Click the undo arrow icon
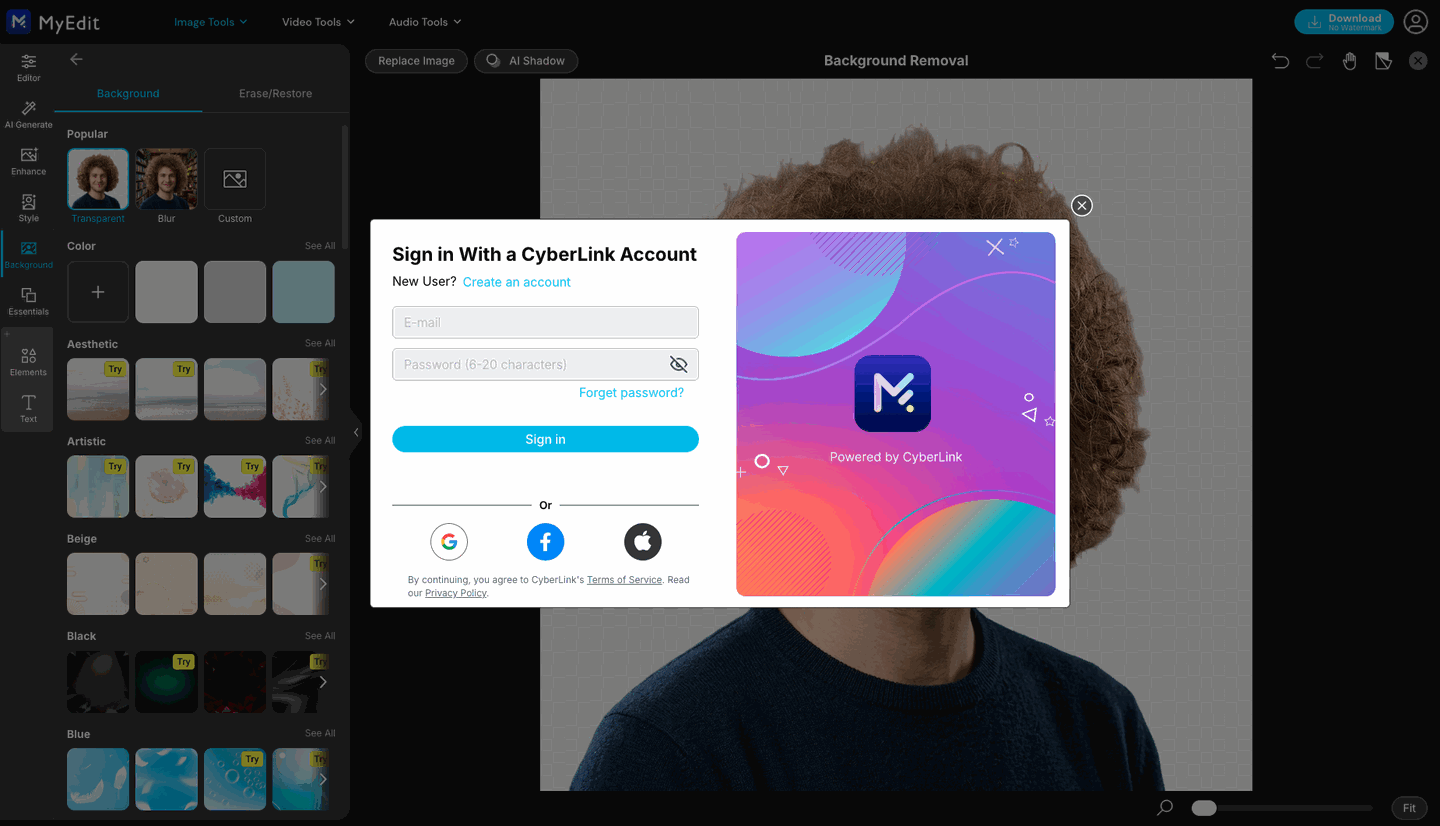 pyautogui.click(x=1280, y=61)
